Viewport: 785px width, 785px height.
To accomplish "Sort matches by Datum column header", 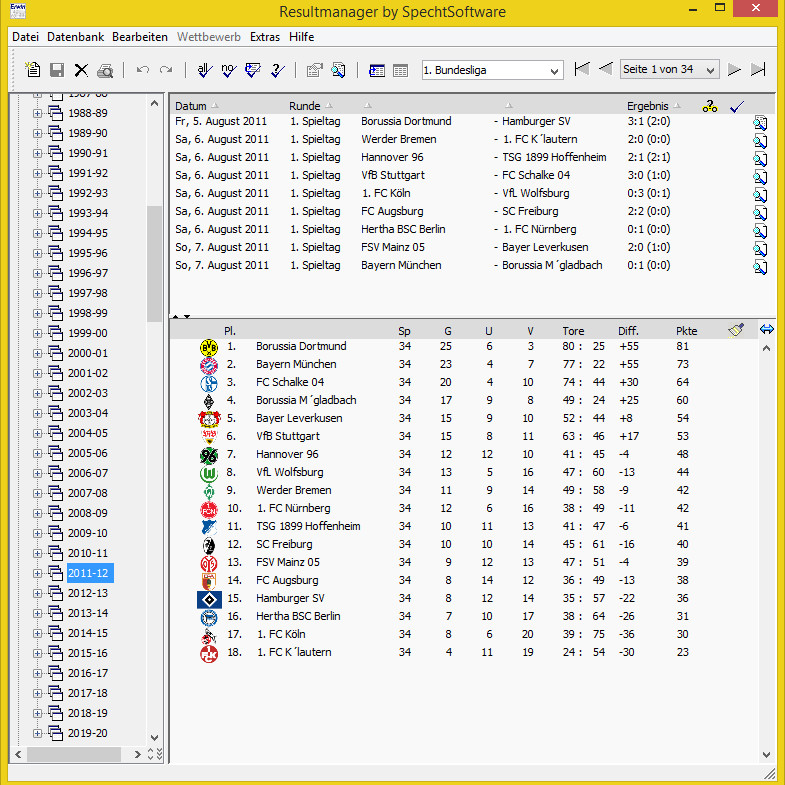I will tap(191, 106).
